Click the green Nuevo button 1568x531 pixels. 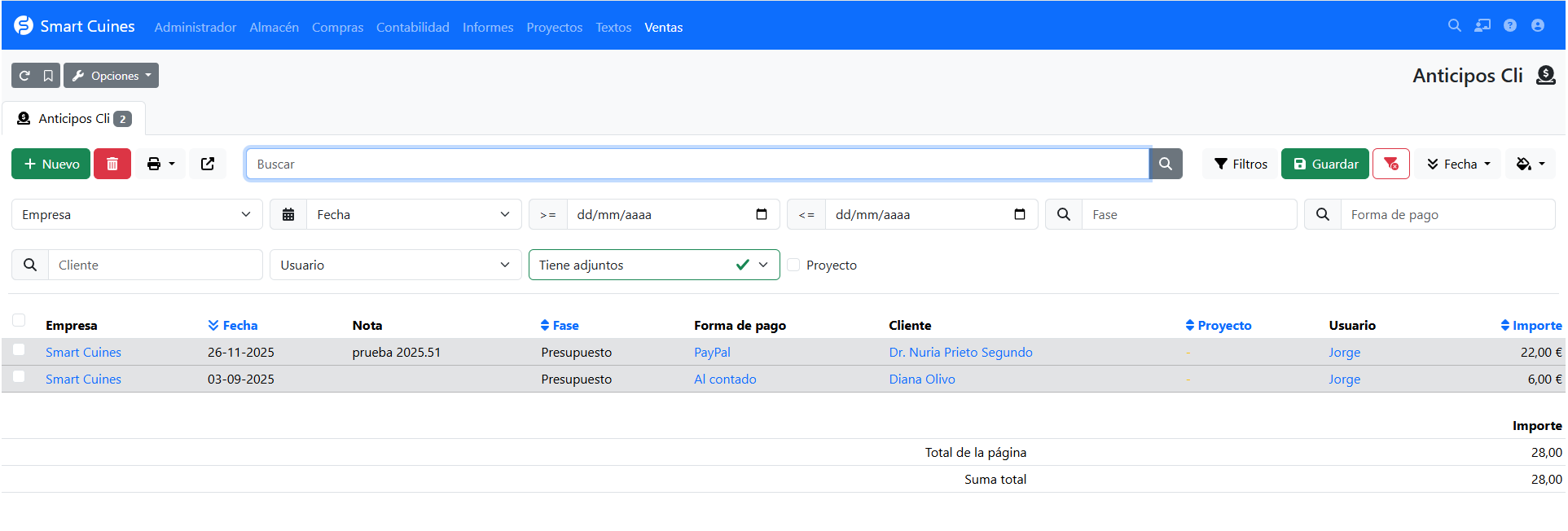[x=51, y=164]
